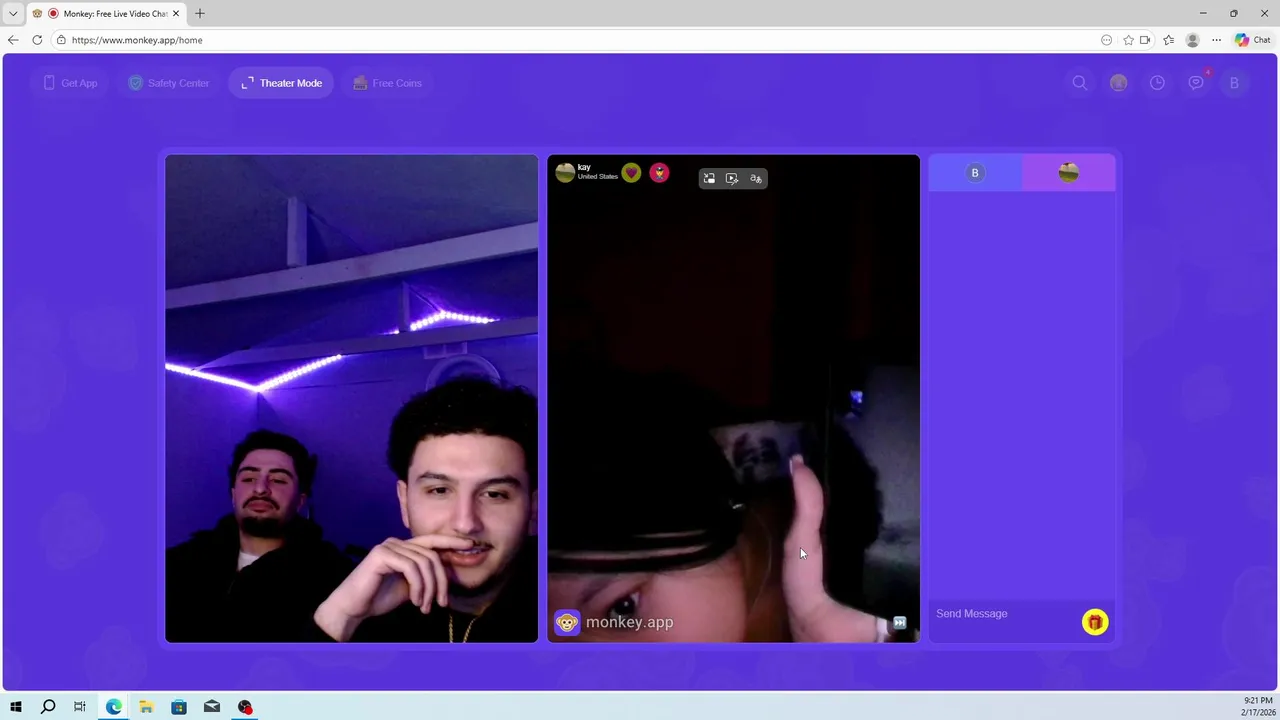The height and width of the screenshot is (720, 1280).
Task: Open the address bar more options icon
Action: pos(1106,40)
